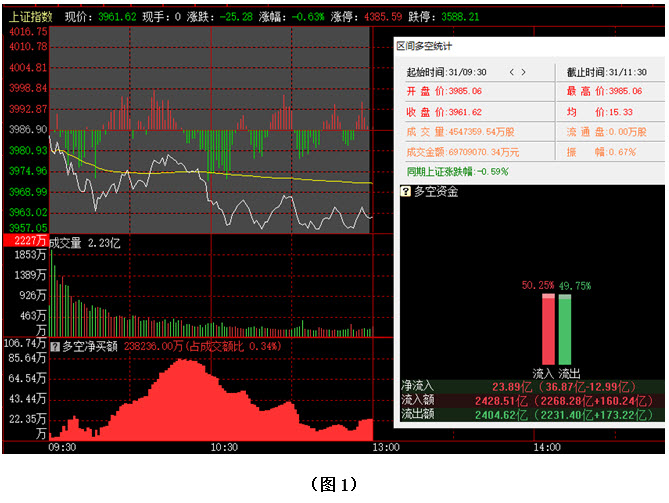Click the red 流入 inflow bar
This screenshot has height=503, width=669.
click(548, 329)
